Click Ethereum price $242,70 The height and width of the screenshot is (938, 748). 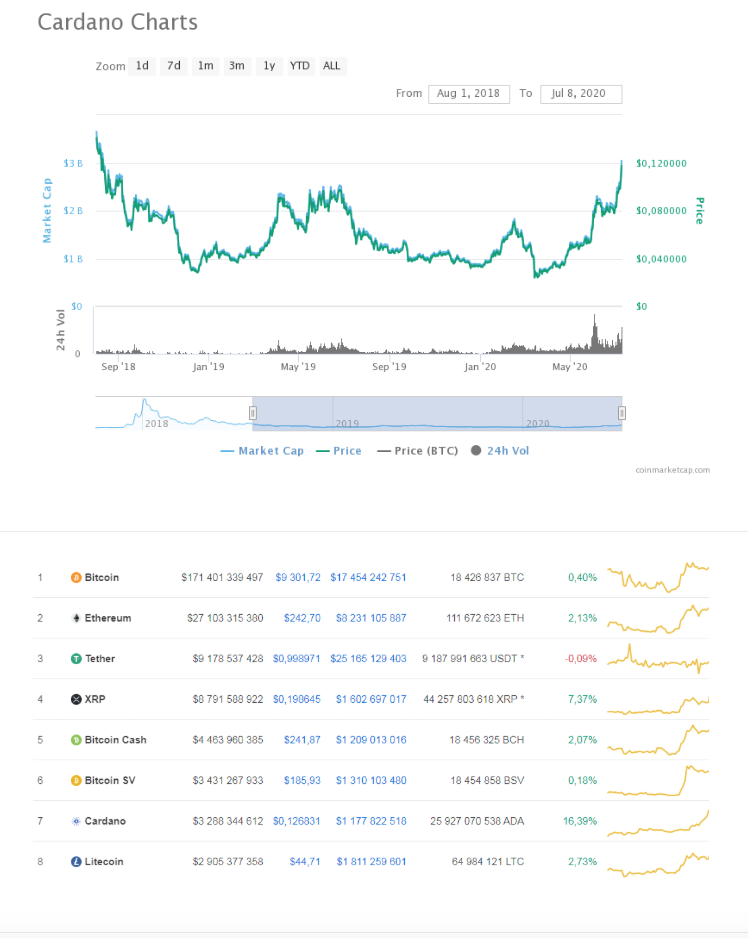pyautogui.click(x=302, y=618)
